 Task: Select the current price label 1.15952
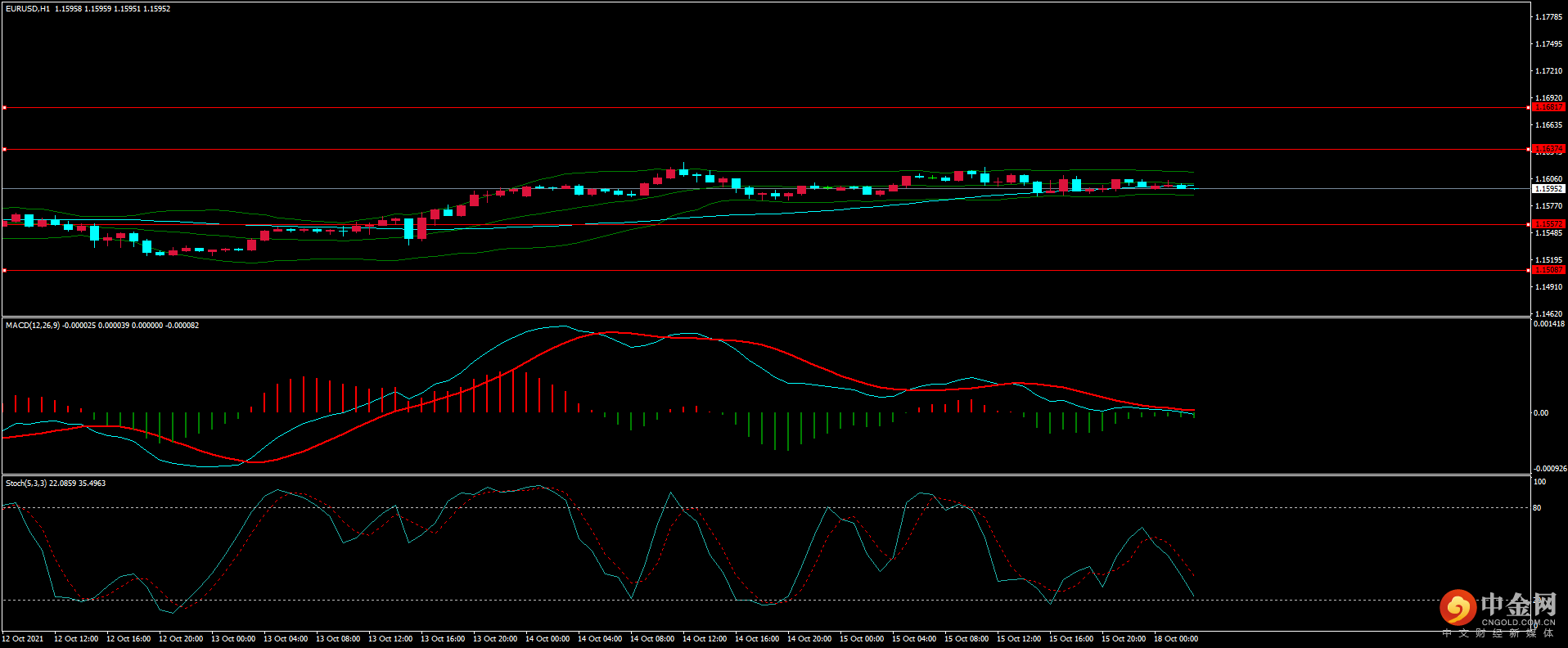[1548, 189]
